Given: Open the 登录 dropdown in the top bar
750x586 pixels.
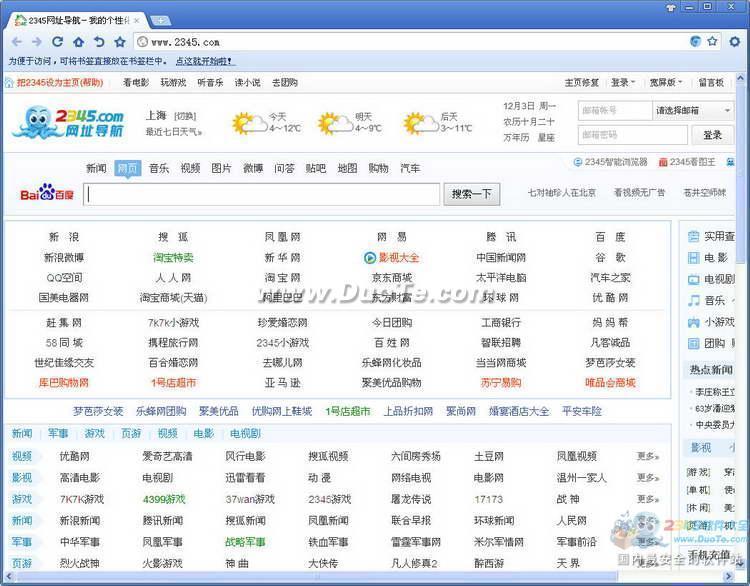Looking at the screenshot, I should (624, 83).
